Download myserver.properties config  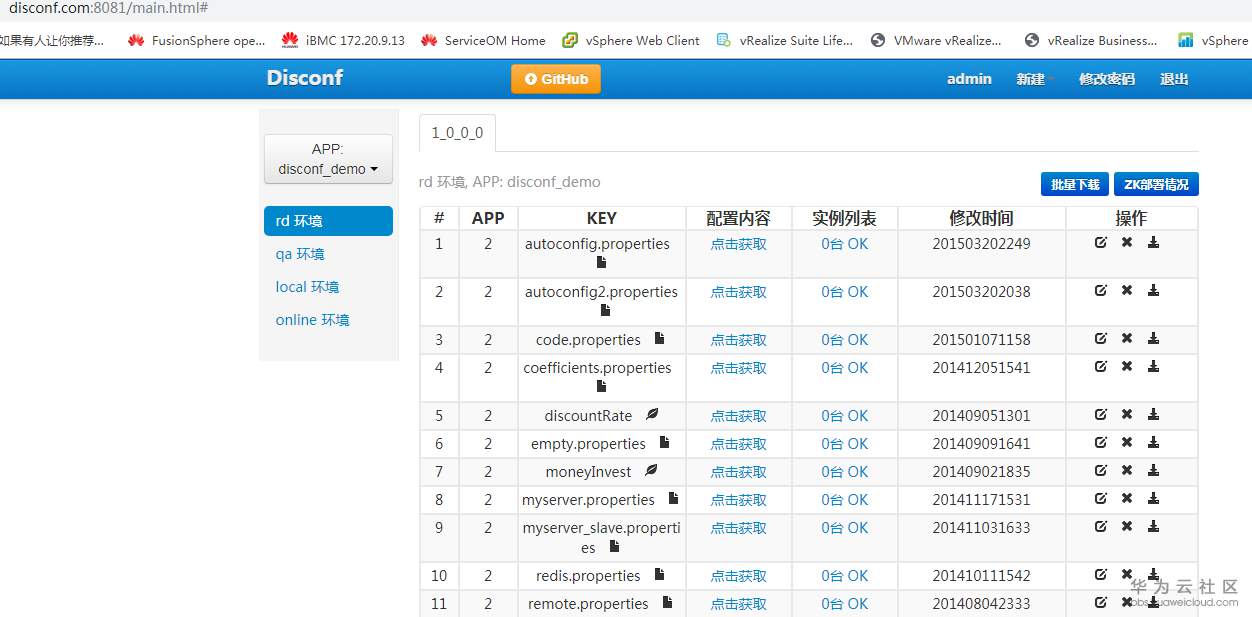click(x=1153, y=498)
